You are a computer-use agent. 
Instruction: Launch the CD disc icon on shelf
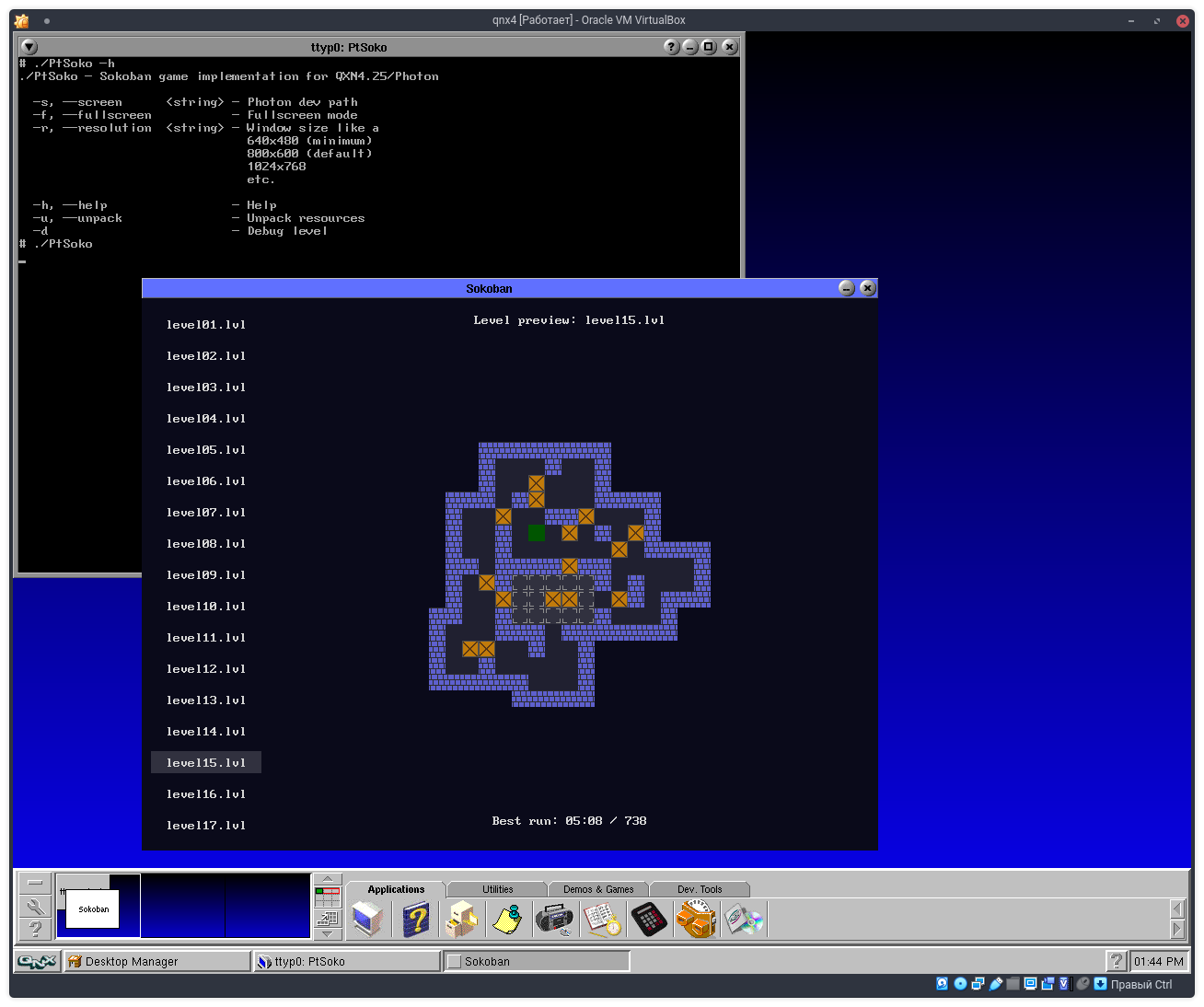click(x=744, y=919)
